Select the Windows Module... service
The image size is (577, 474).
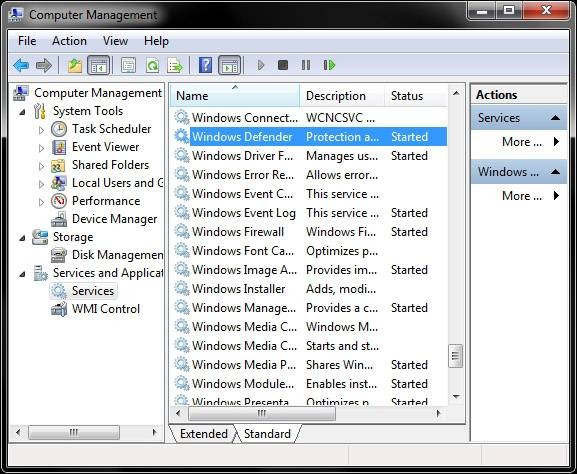[x=310, y=384]
